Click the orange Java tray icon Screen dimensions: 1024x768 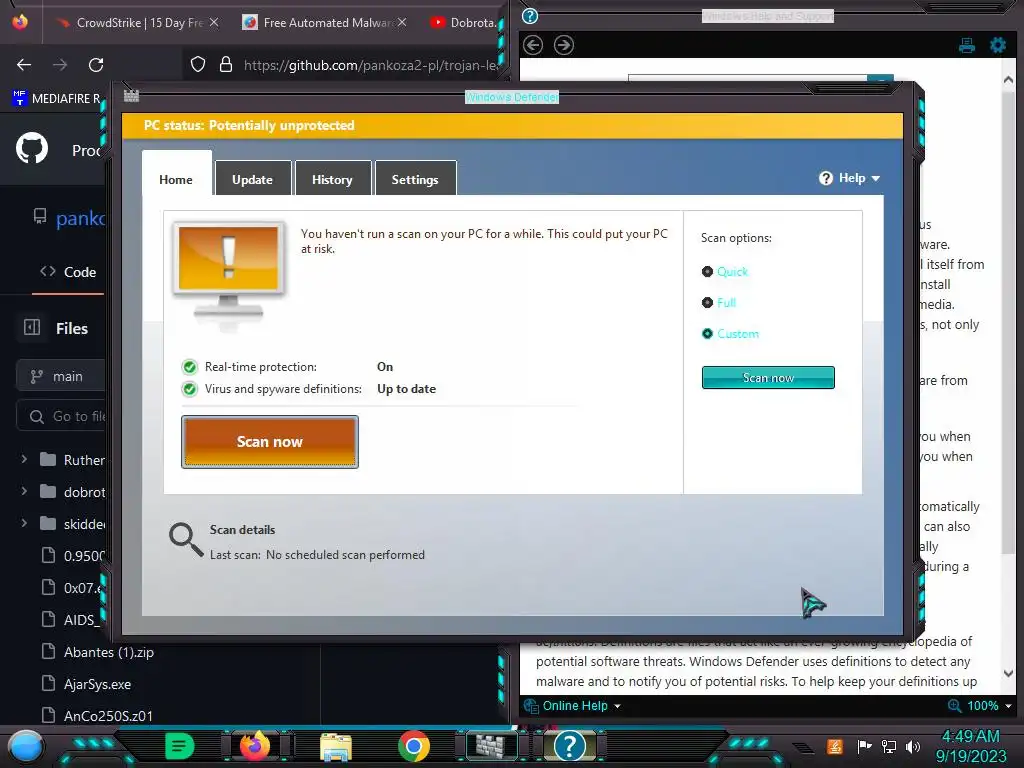coord(835,746)
